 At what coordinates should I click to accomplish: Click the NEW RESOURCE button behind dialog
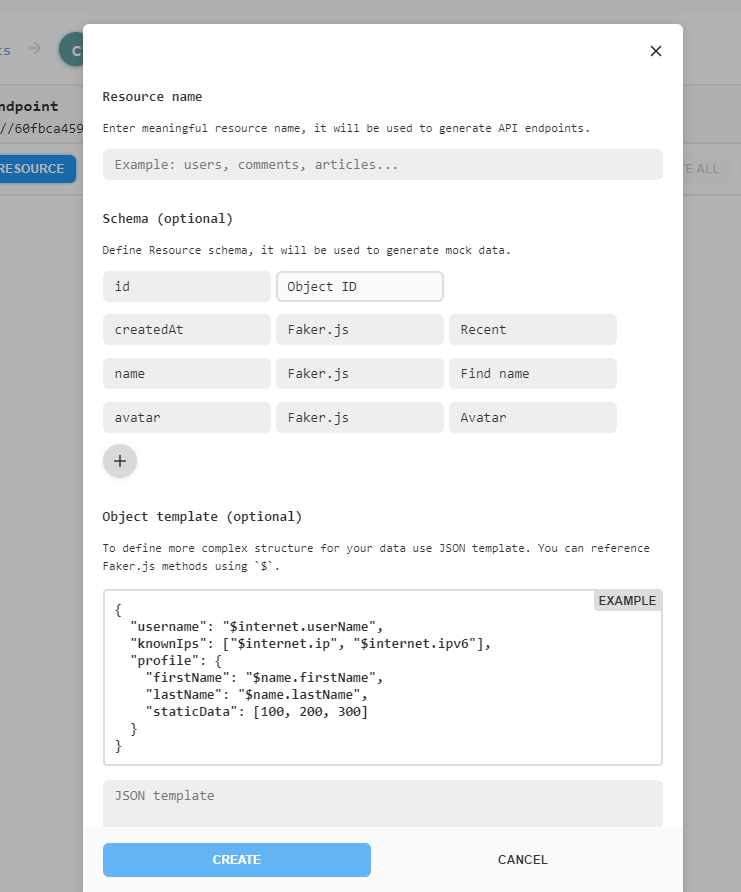[x=36, y=169]
